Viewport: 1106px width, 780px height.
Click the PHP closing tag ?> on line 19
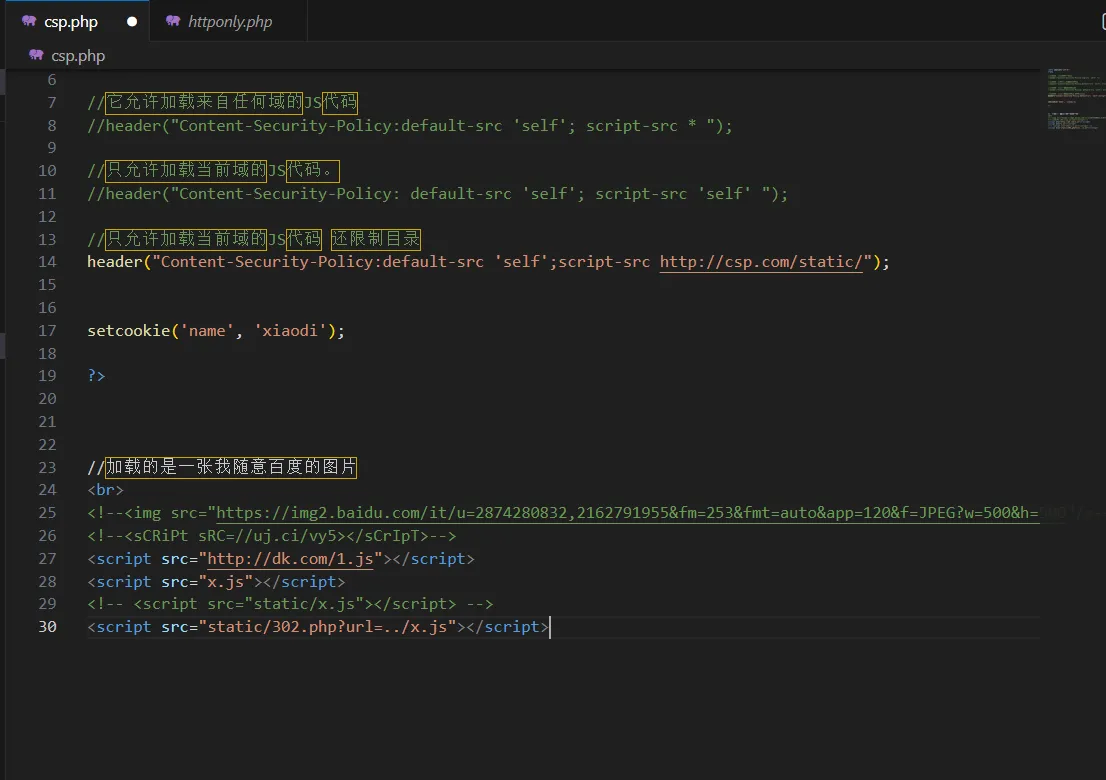click(96, 376)
